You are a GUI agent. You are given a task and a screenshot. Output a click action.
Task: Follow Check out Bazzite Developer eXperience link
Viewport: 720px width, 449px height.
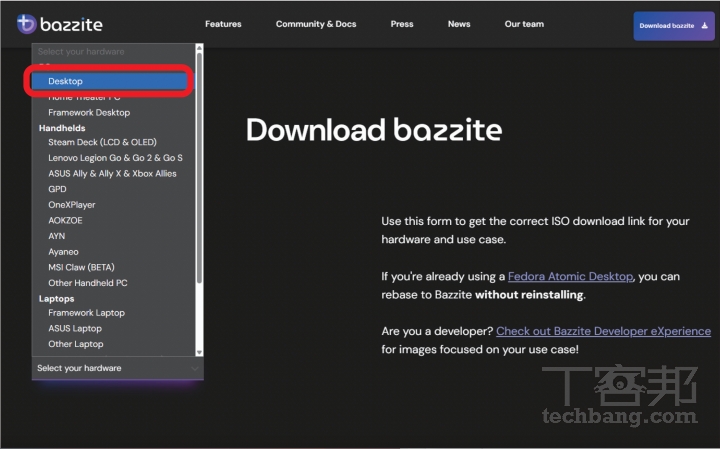coord(603,331)
